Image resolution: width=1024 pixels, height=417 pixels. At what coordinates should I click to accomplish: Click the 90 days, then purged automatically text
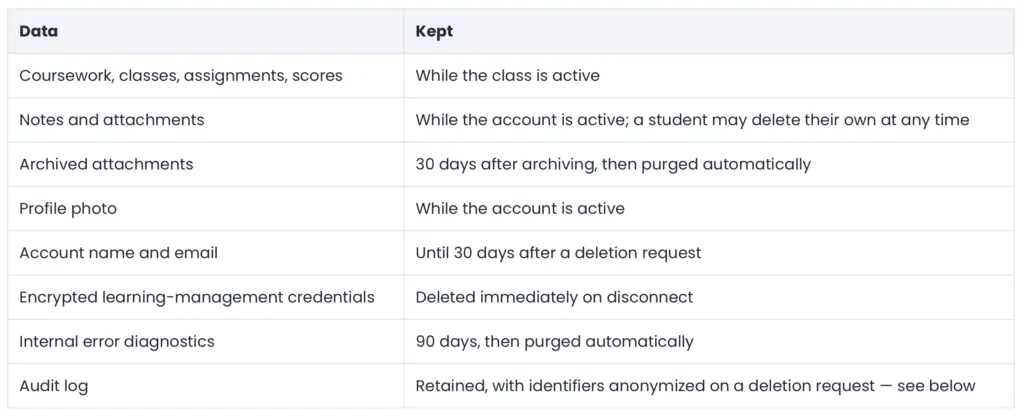(x=554, y=341)
